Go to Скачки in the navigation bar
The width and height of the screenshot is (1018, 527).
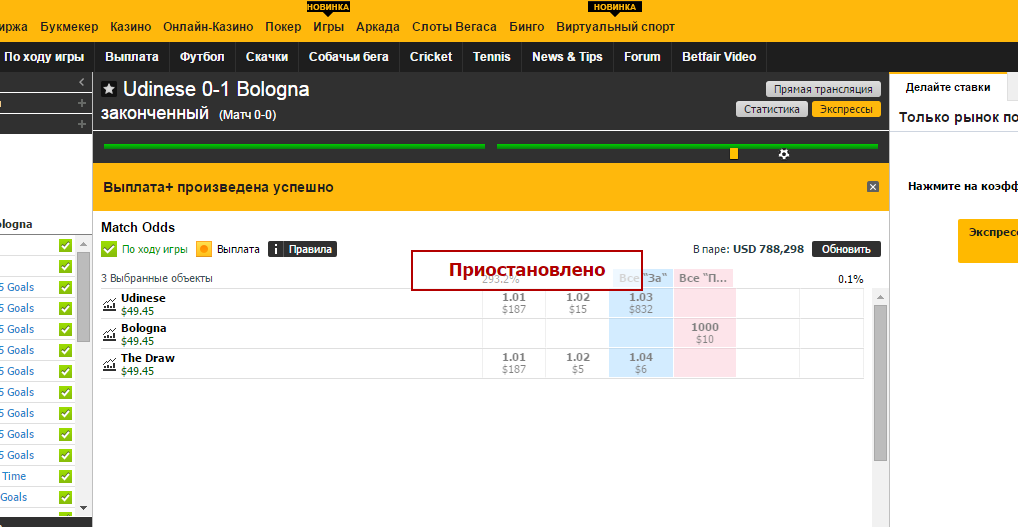[267, 57]
